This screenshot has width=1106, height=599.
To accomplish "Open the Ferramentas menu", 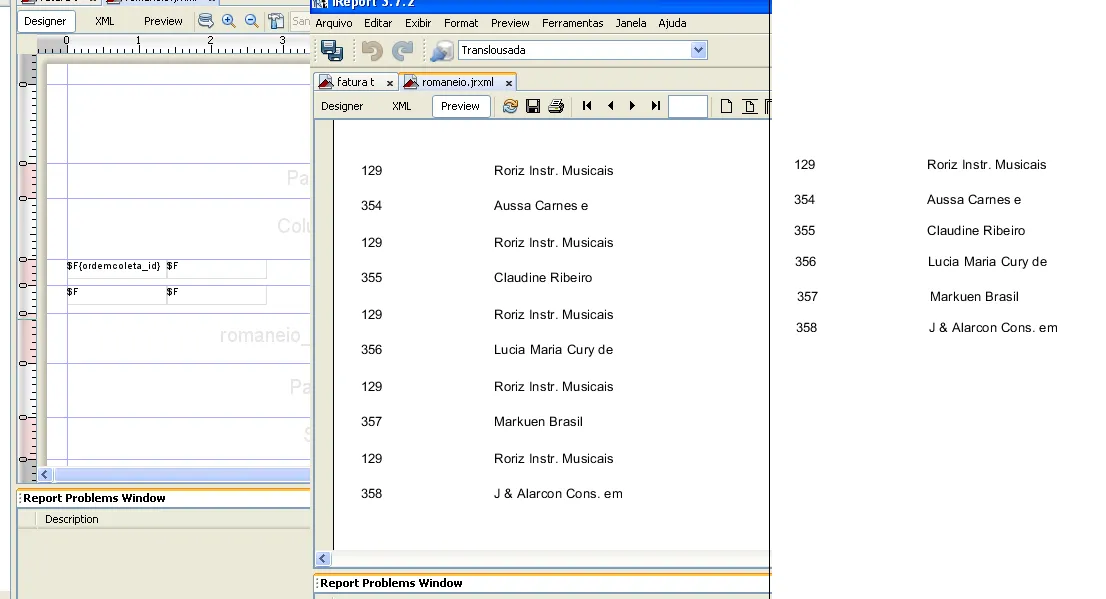I will (x=573, y=23).
